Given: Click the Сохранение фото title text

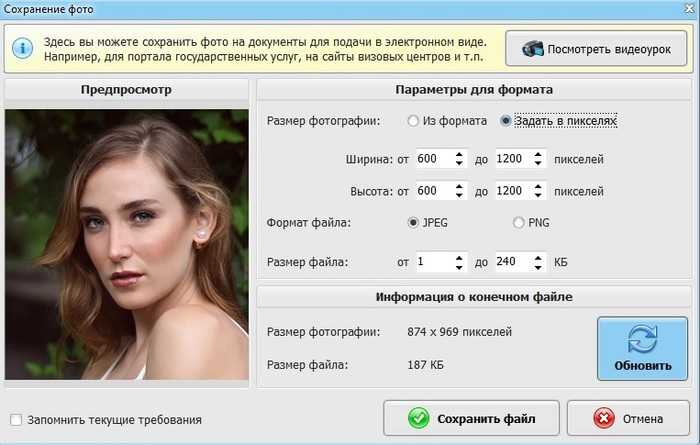Looking at the screenshot, I should (x=49, y=9).
